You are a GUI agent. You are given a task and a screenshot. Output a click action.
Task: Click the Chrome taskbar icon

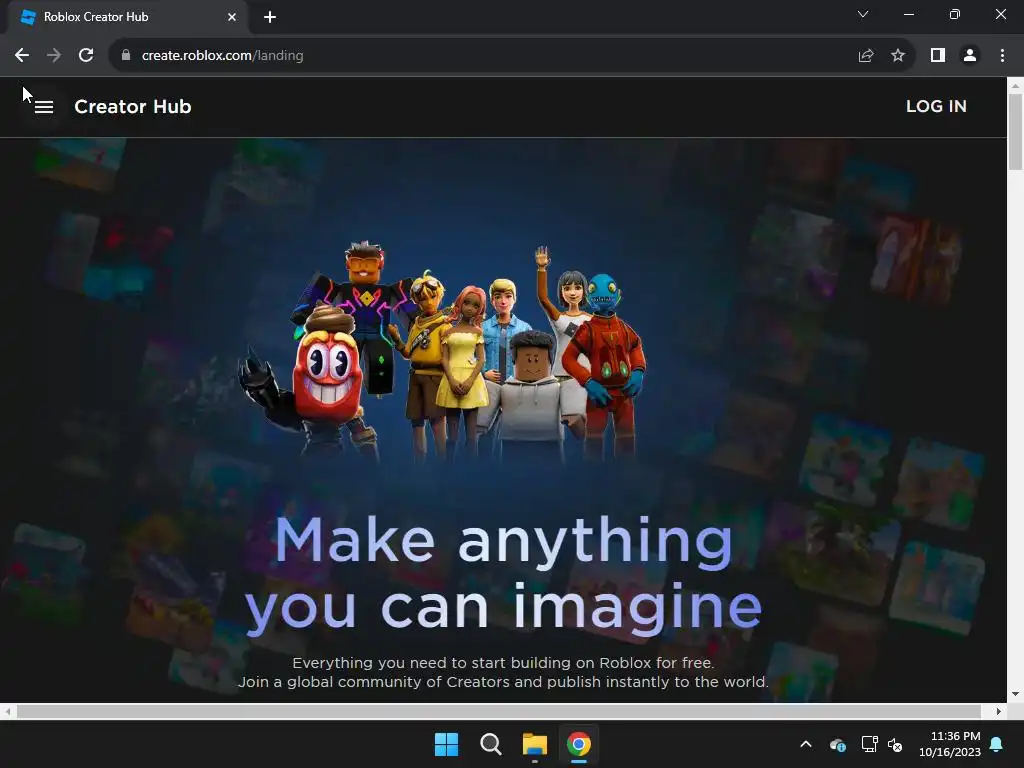click(579, 744)
